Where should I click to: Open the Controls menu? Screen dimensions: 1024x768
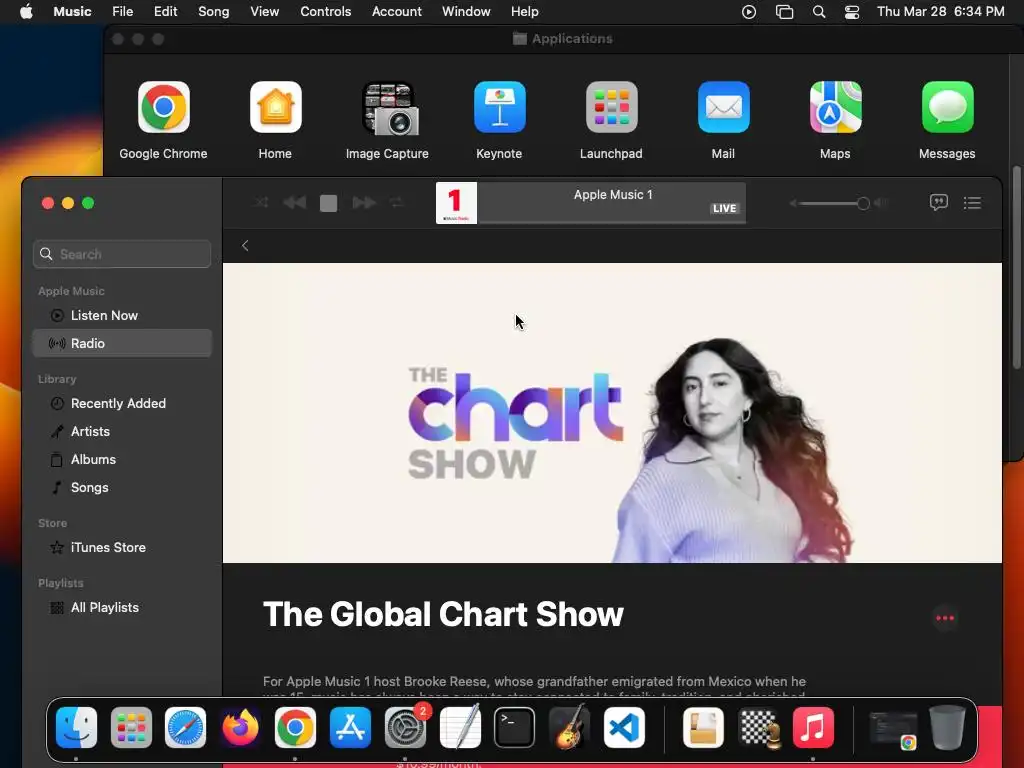point(325,12)
